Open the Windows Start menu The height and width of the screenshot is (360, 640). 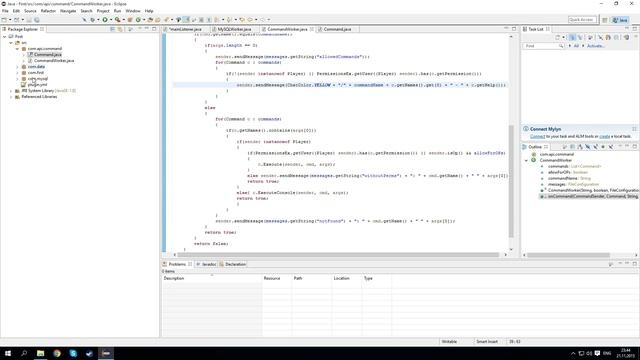tap(8, 353)
